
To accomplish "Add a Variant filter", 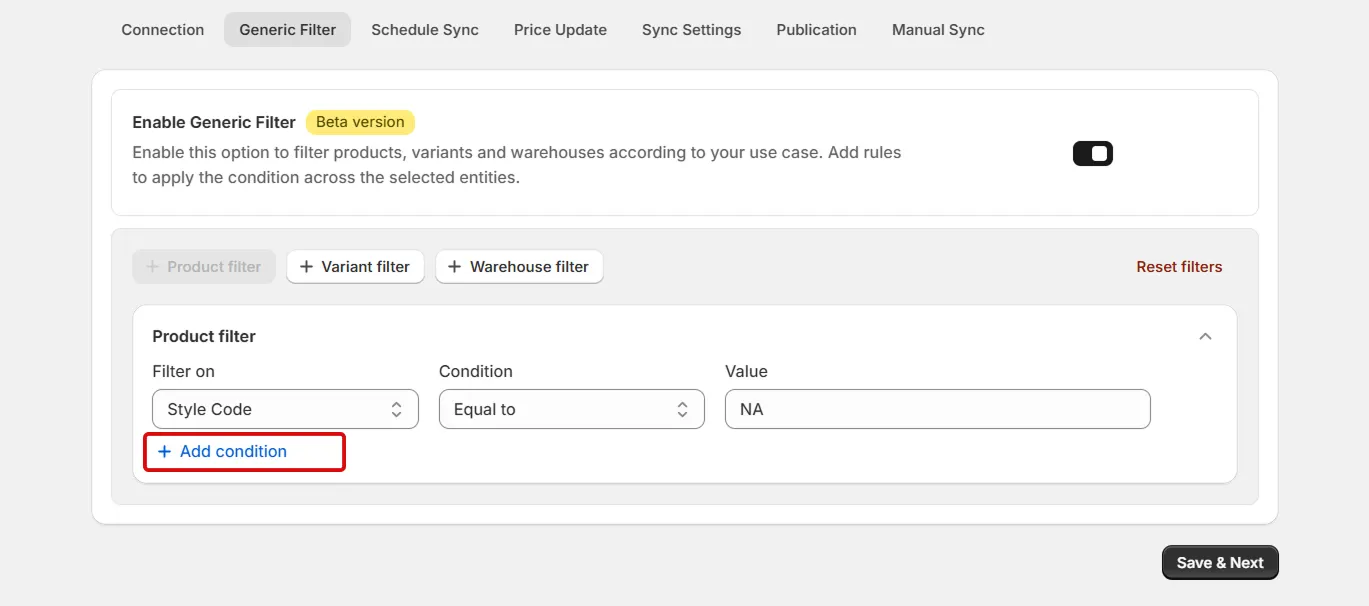I will point(355,267).
